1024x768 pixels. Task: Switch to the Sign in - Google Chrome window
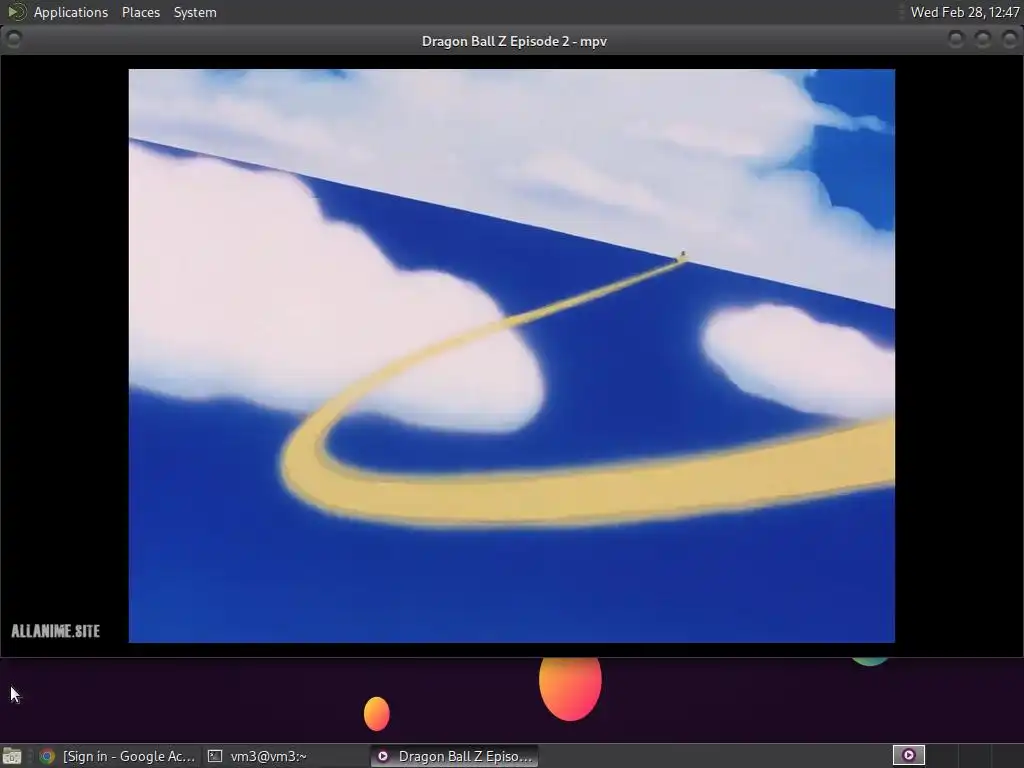pos(118,756)
